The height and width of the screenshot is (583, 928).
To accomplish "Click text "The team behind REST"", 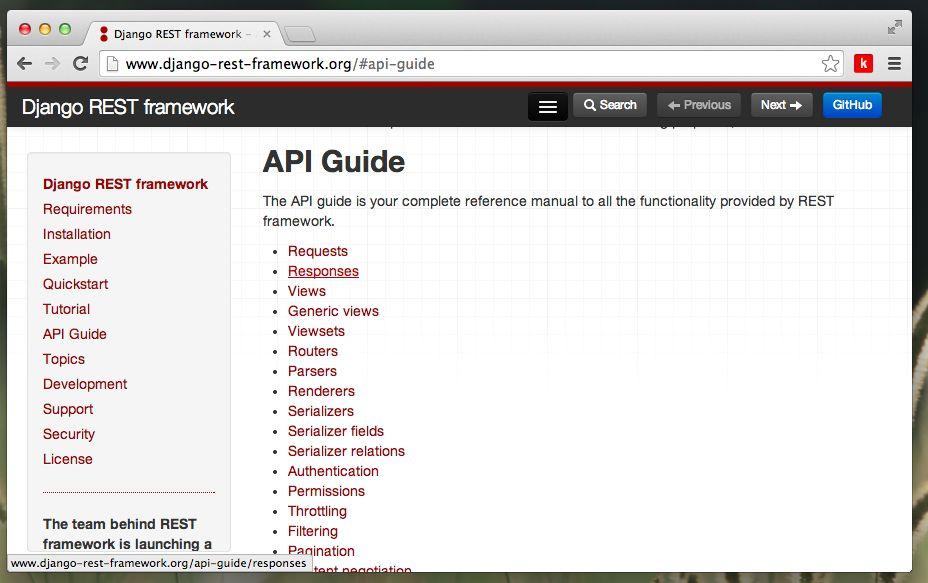I will [120, 524].
